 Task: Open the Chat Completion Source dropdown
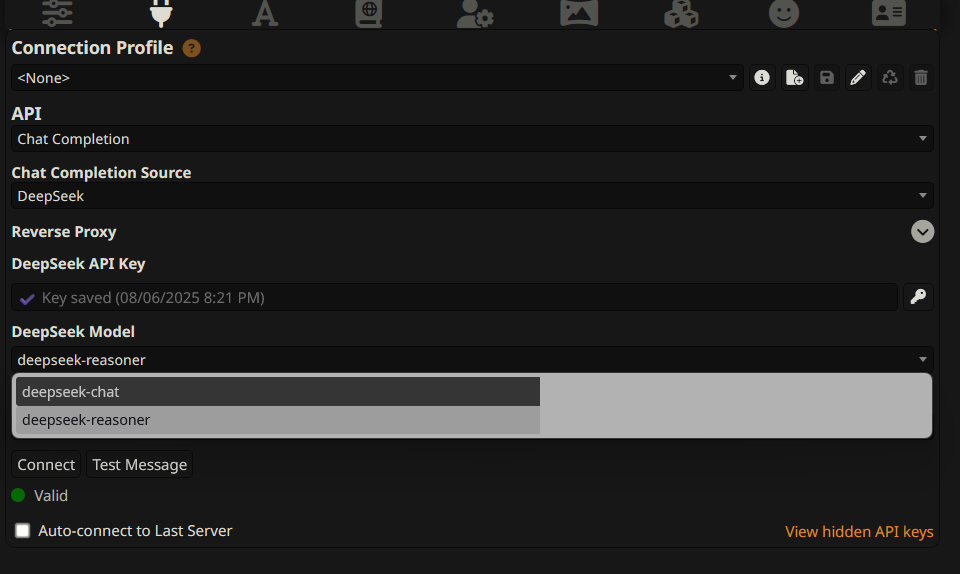tap(472, 196)
